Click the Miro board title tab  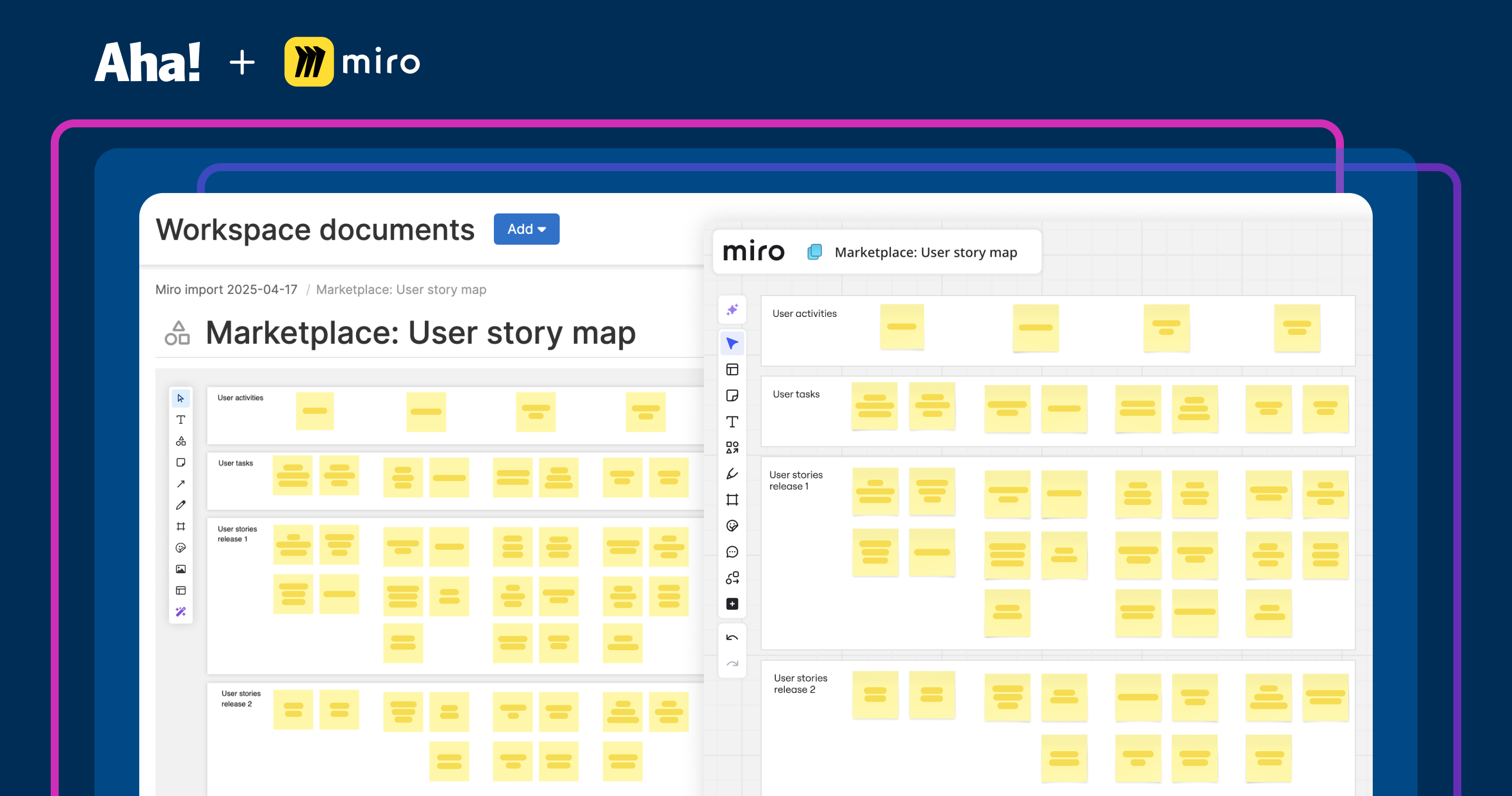925,252
